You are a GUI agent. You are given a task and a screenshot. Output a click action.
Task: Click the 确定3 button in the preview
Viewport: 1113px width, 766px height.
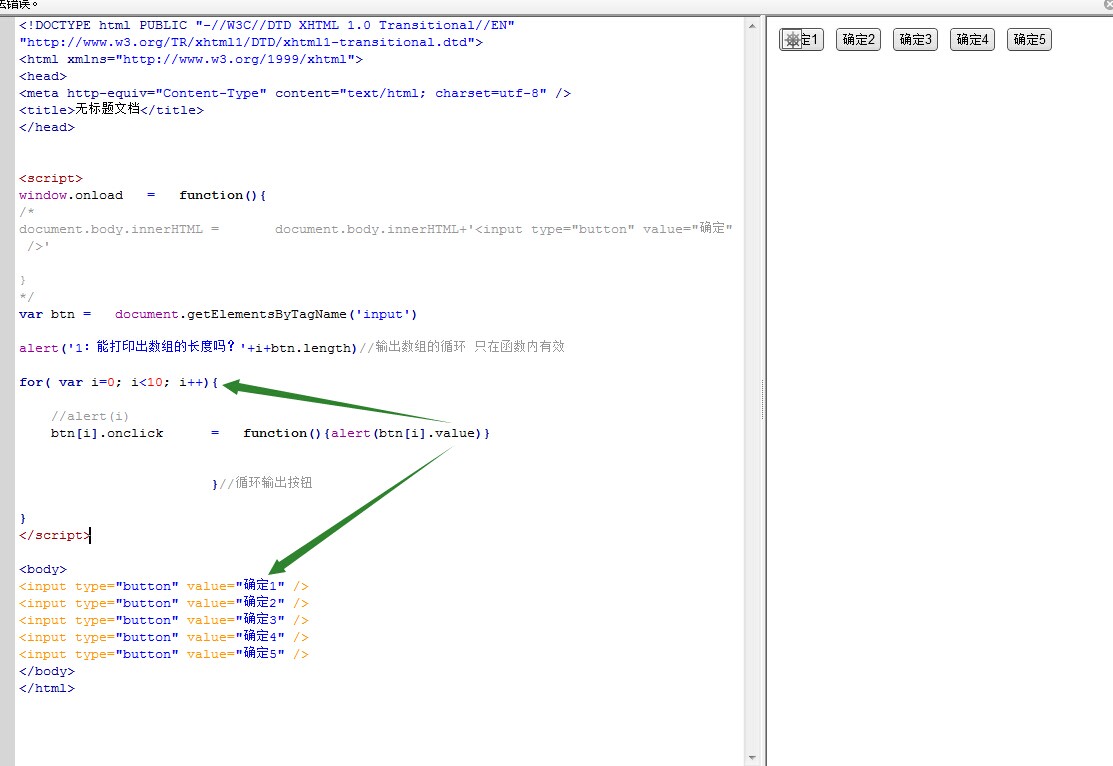[916, 40]
